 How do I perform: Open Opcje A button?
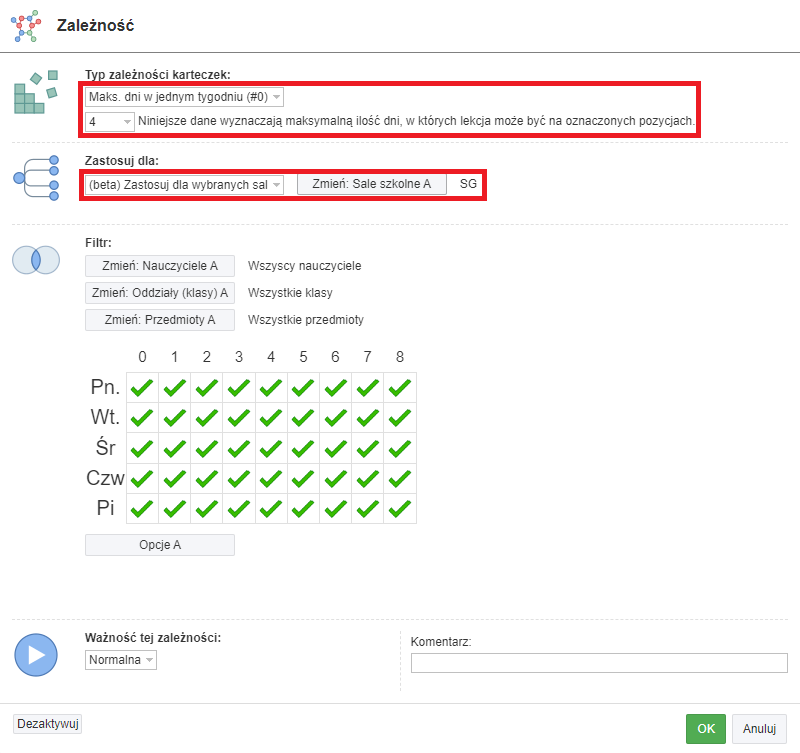pyautogui.click(x=160, y=545)
